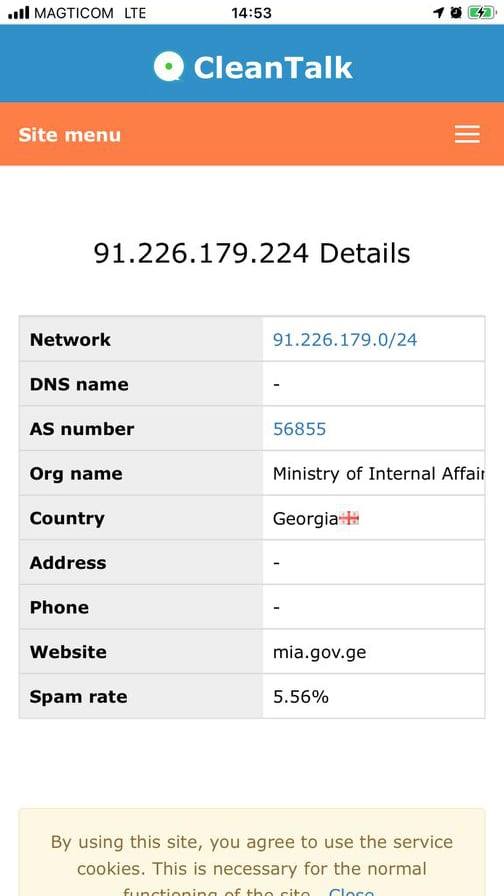Expand the Site menu bar
Image resolution: width=504 pixels, height=896 pixels.
point(252,134)
